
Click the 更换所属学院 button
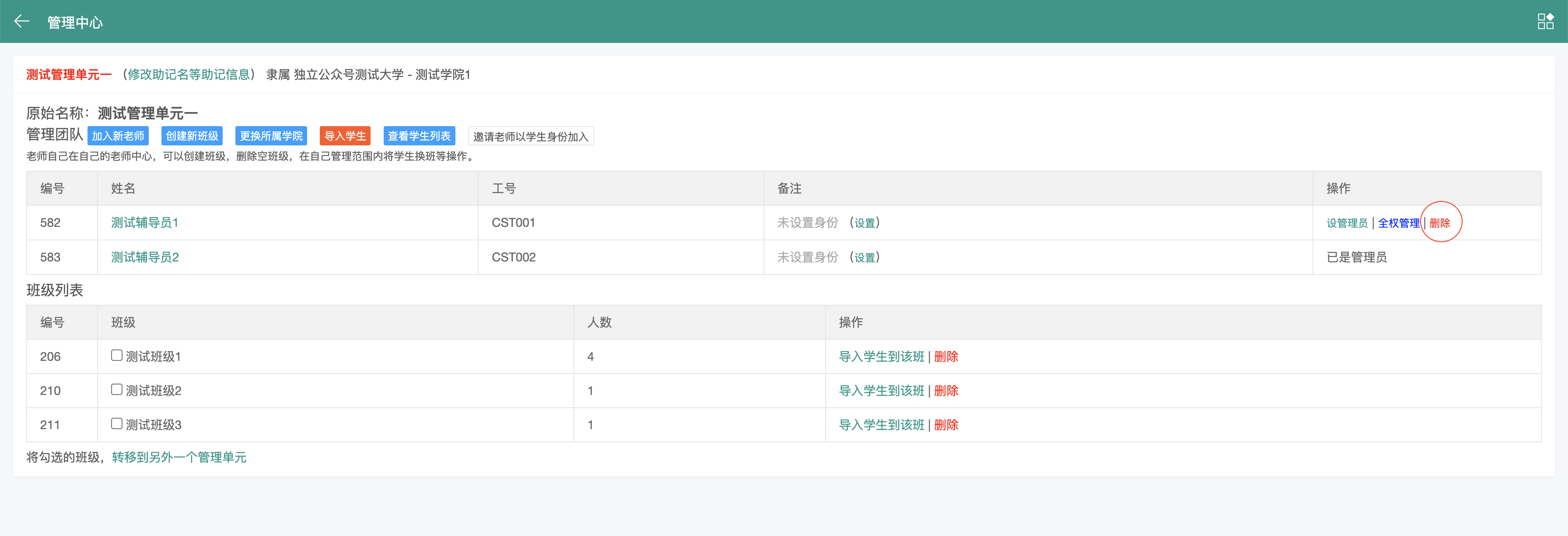(x=271, y=136)
